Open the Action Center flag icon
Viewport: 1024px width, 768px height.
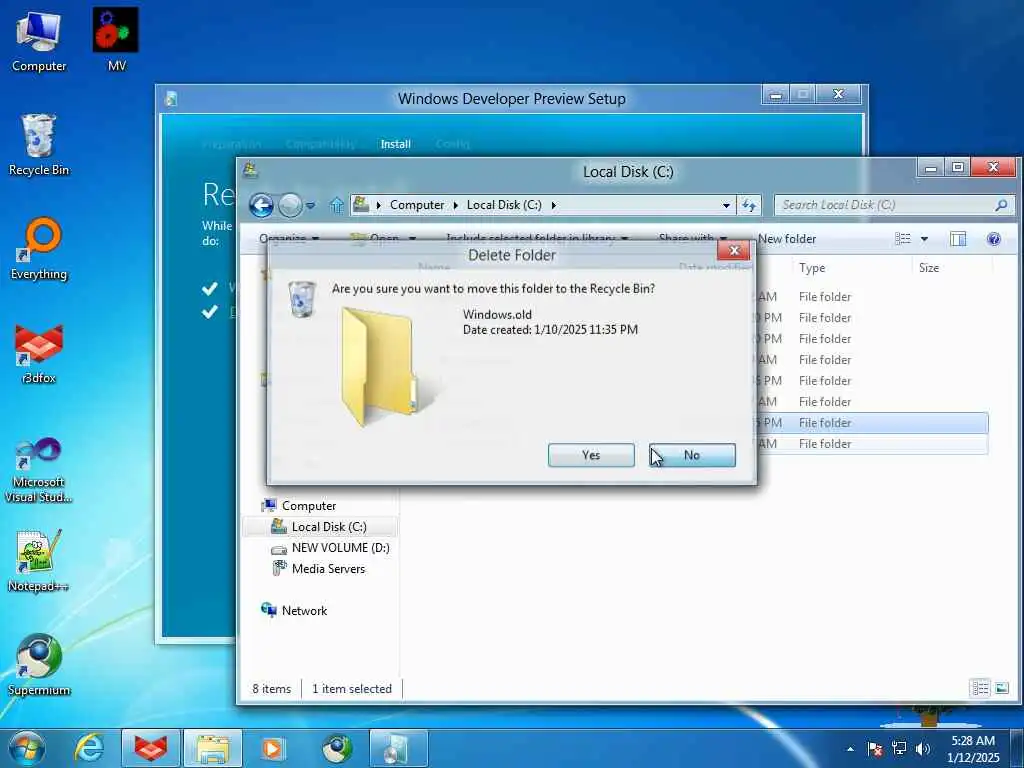[875, 749]
